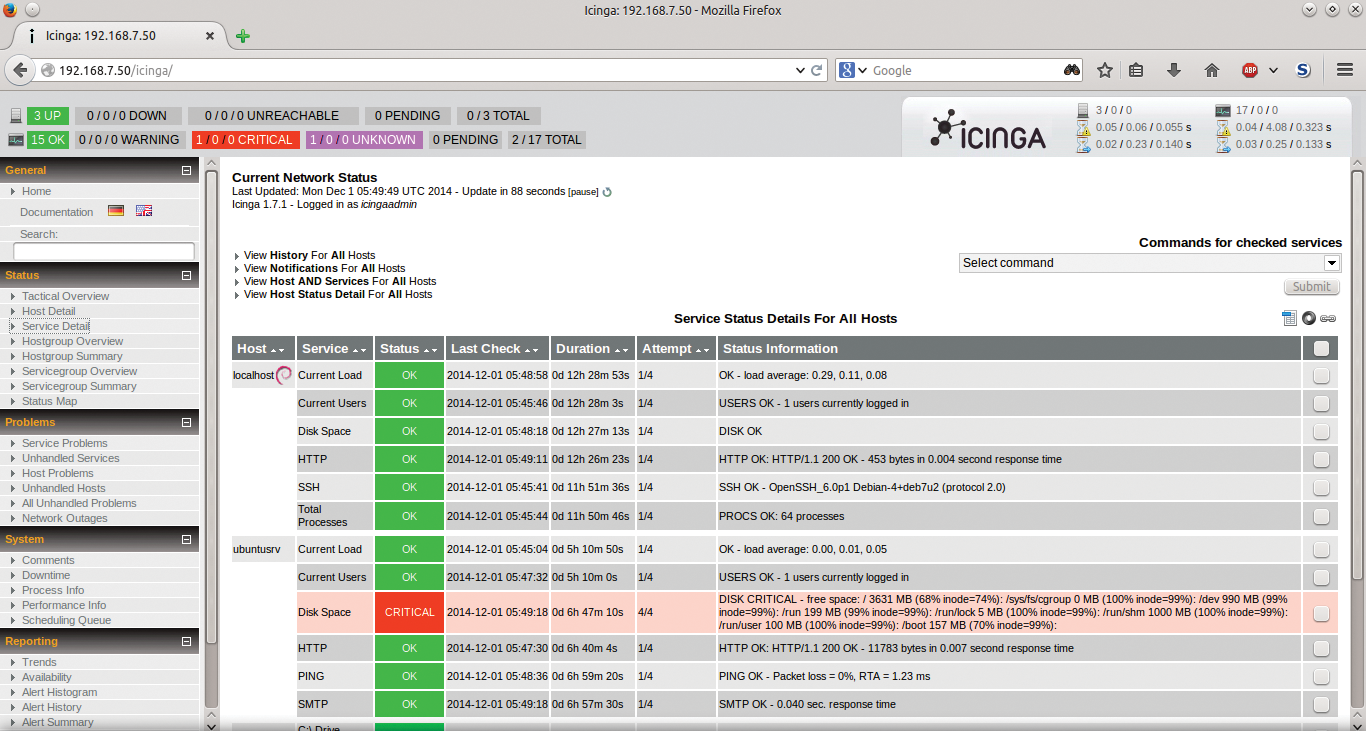The height and width of the screenshot is (731, 1366).
Task: Click the CSV export icon above the service table
Action: [1289, 318]
